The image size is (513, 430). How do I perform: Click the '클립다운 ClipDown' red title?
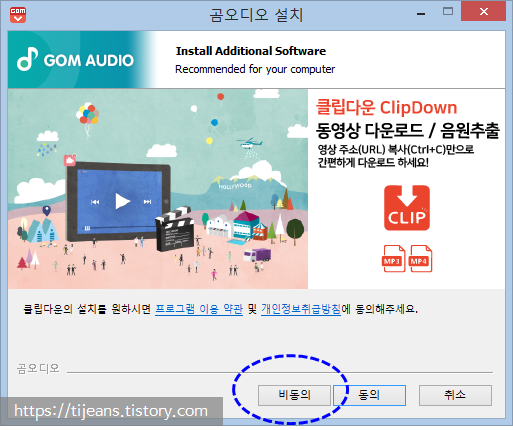(x=386, y=108)
